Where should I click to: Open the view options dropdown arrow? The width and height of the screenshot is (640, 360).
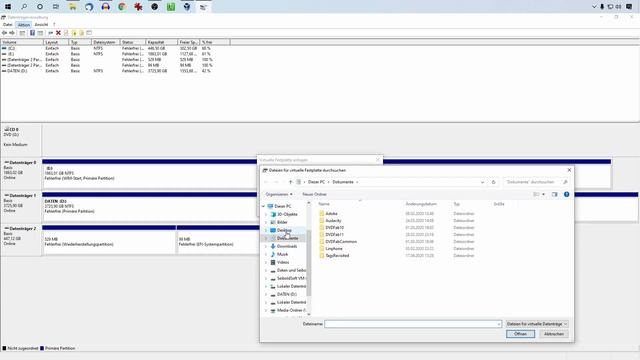[543, 194]
